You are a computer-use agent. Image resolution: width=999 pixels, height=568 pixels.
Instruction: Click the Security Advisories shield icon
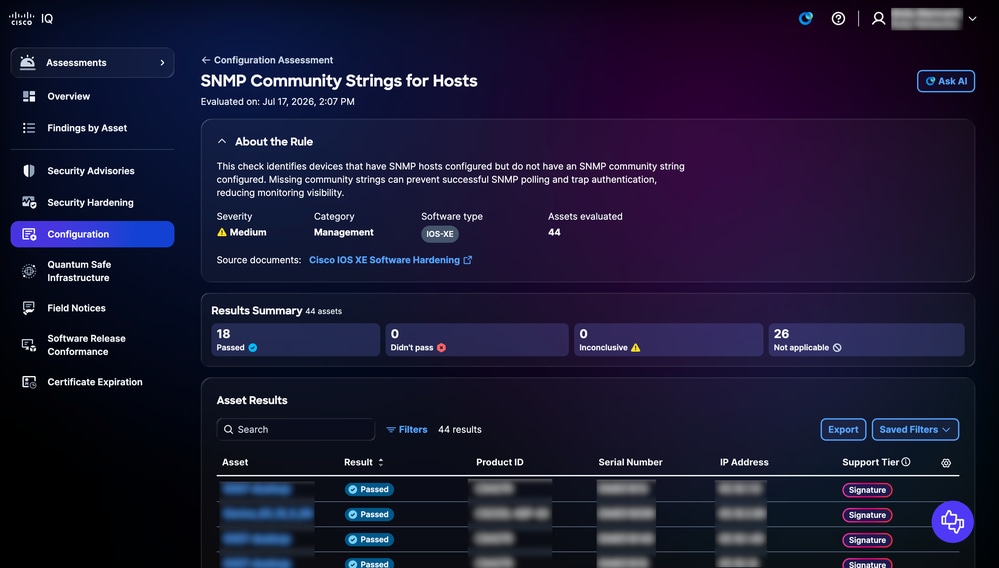pos(29,171)
